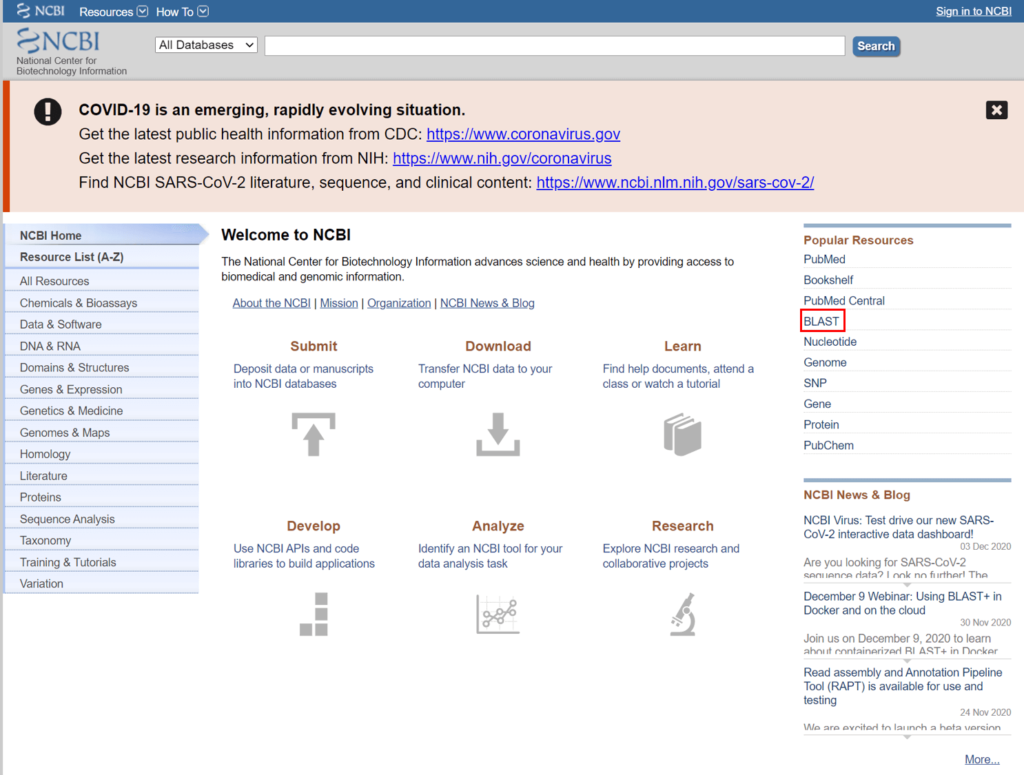1024x775 pixels.
Task: Open Homology category in sidebar
Action: coord(102,454)
